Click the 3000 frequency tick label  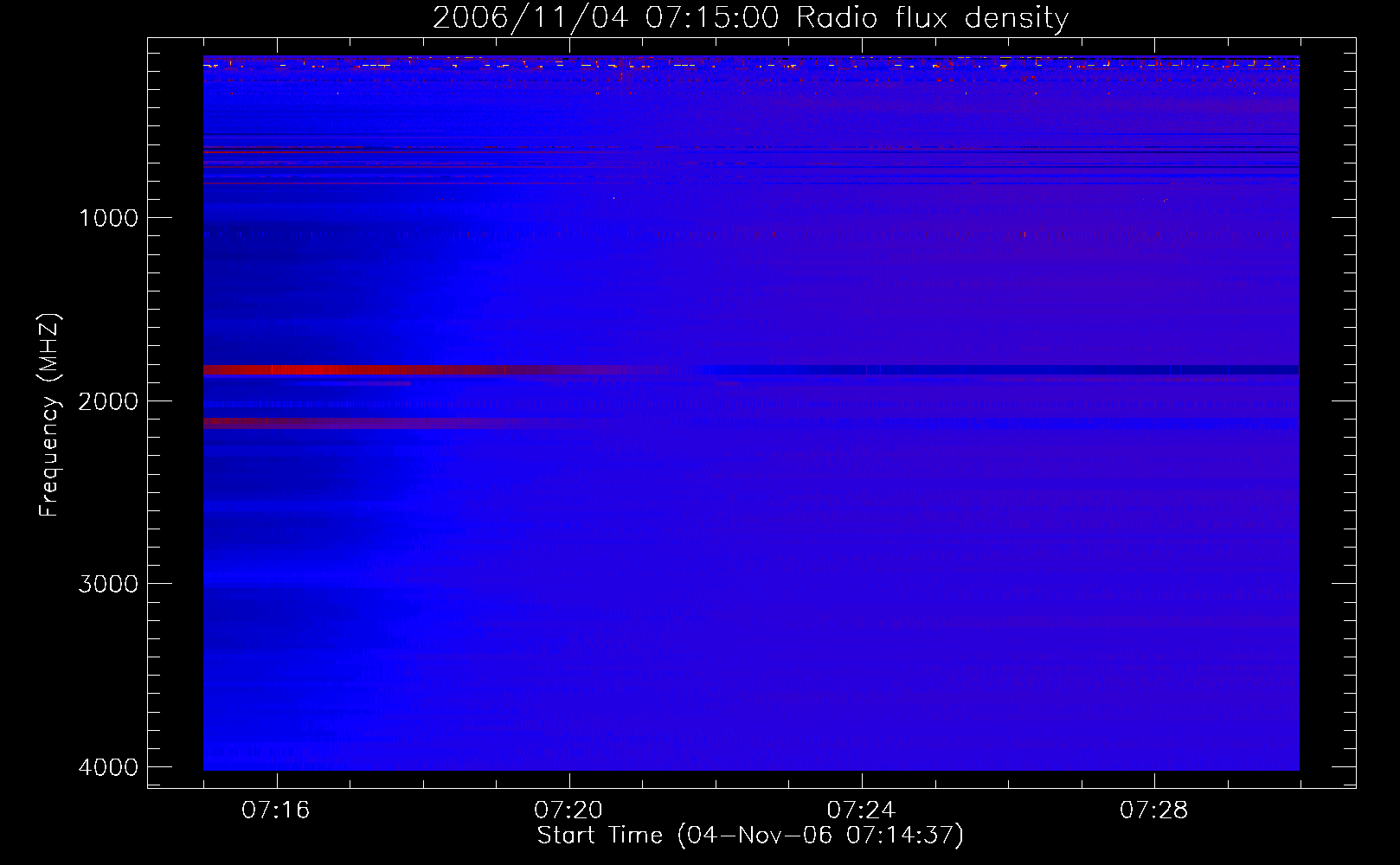[108, 584]
